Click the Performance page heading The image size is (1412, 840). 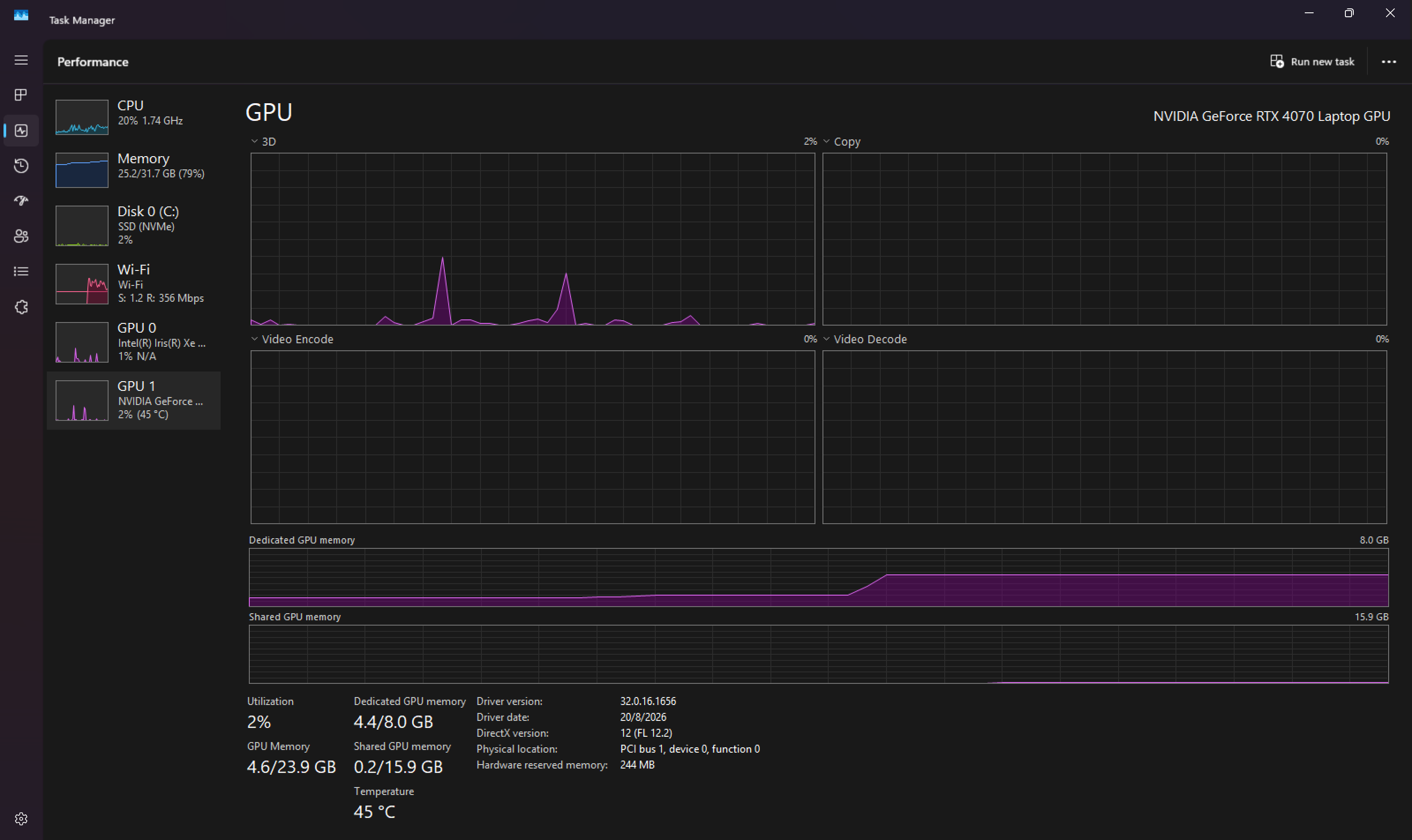tap(93, 62)
